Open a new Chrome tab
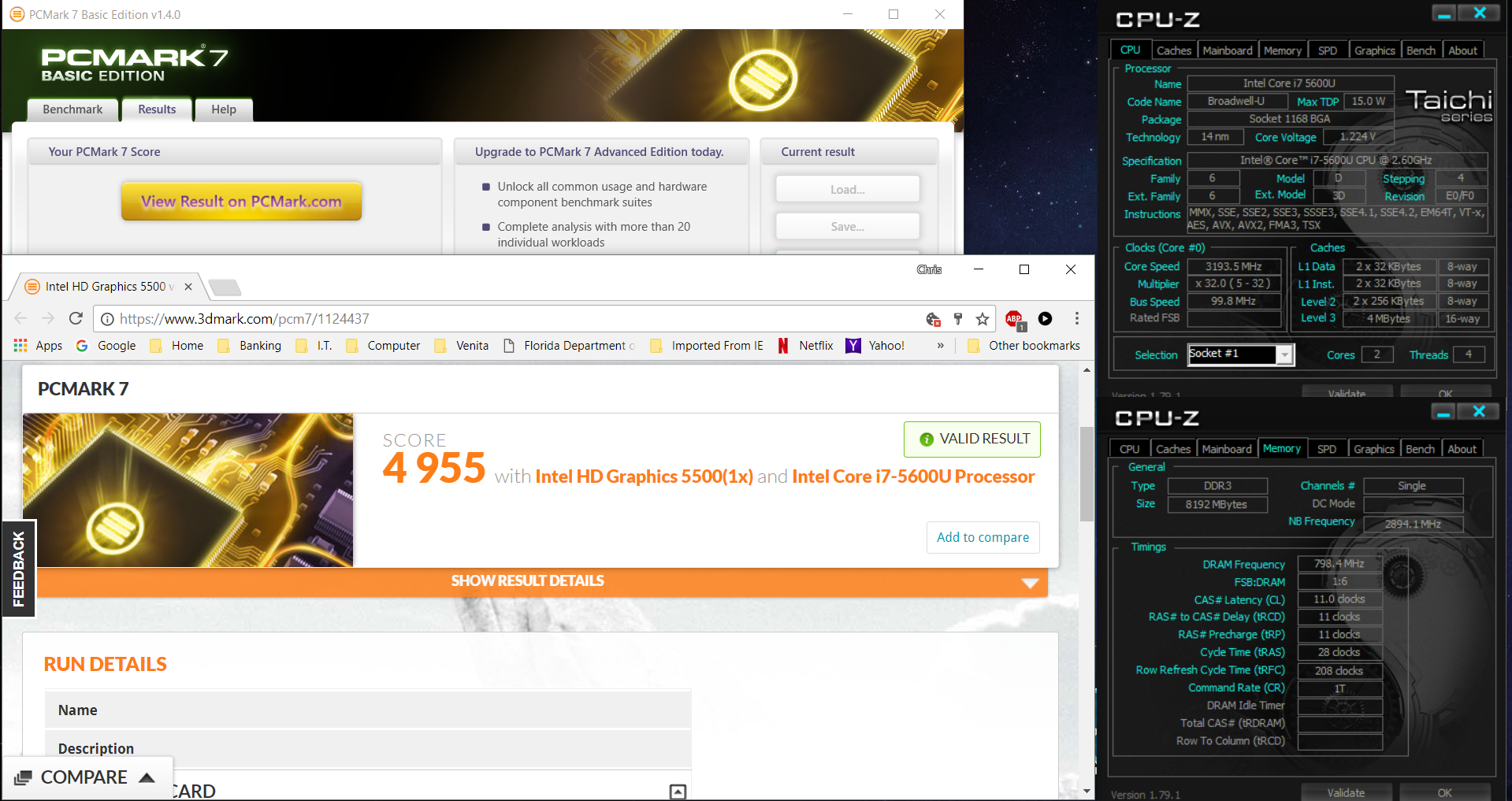 tap(225, 287)
